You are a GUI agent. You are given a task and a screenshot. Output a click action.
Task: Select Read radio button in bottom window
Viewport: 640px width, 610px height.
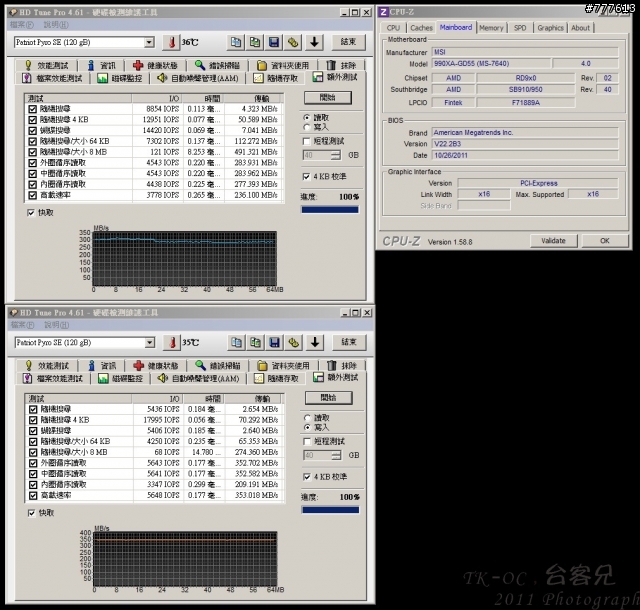click(307, 418)
